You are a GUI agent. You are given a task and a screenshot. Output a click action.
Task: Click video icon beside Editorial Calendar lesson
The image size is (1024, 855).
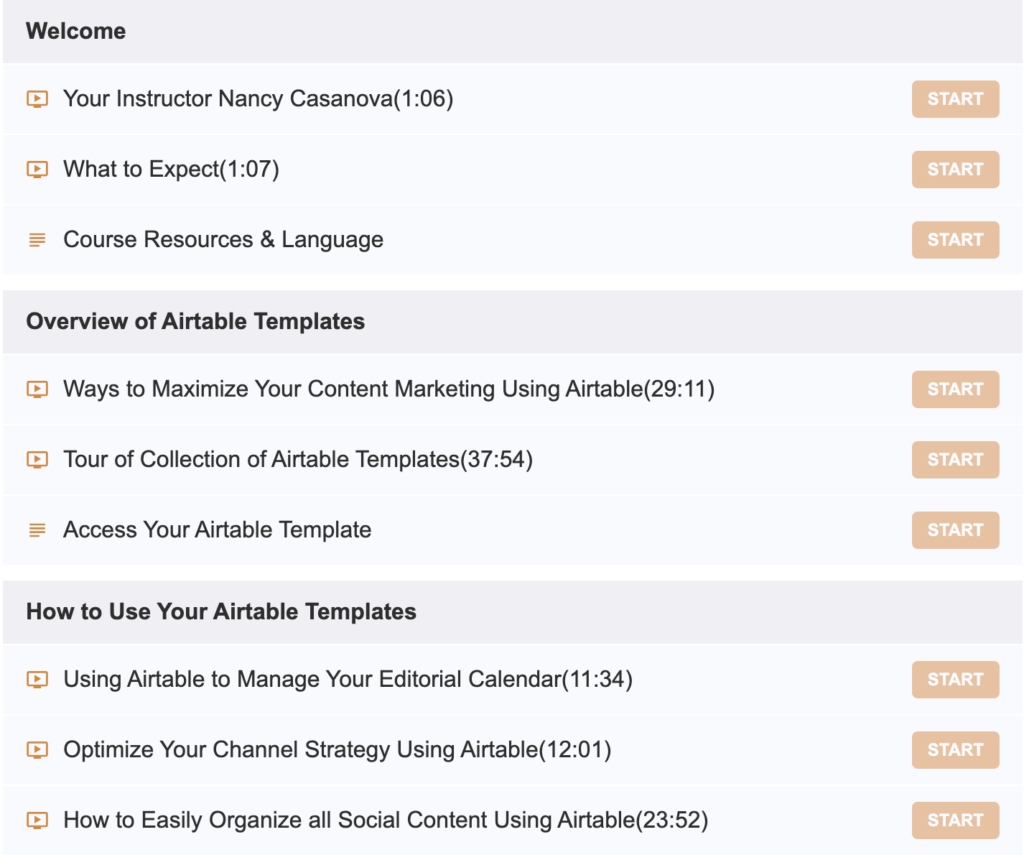37,679
